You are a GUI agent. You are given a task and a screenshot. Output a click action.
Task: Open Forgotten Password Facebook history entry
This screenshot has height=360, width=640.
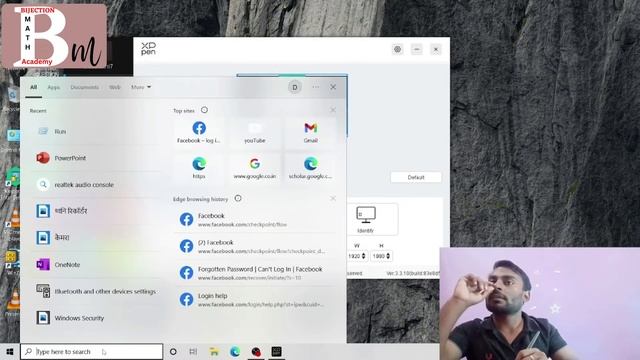point(256,273)
